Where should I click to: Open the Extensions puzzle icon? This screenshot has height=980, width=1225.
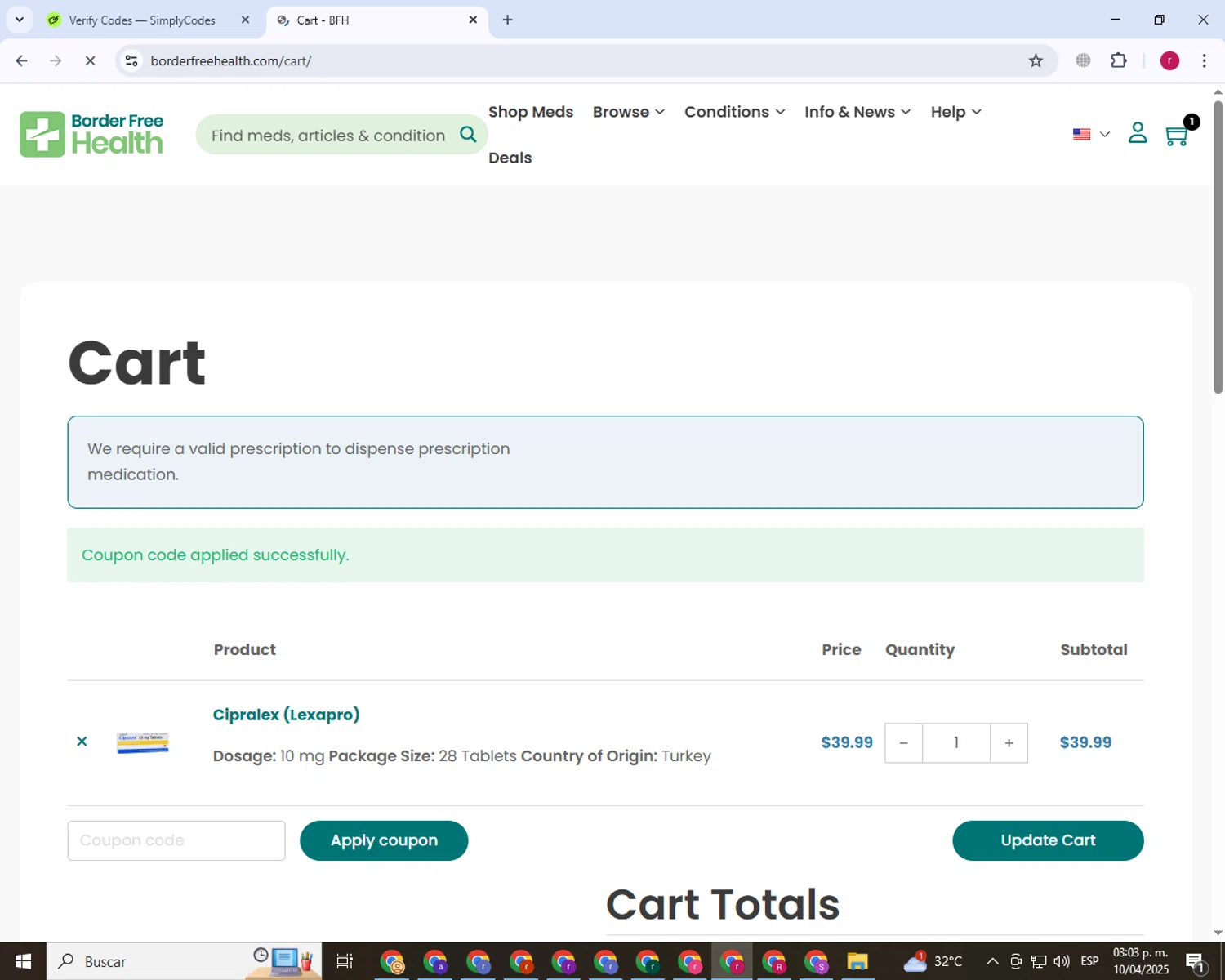click(1119, 60)
